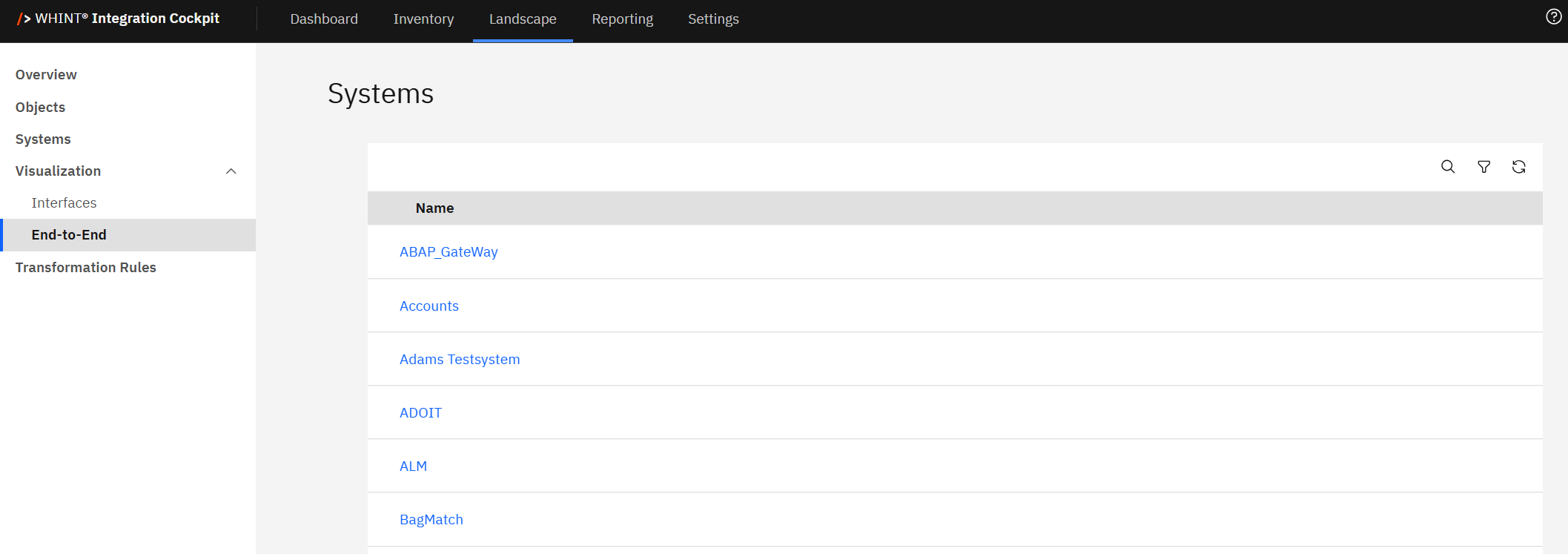Open the Settings tab

tap(713, 19)
